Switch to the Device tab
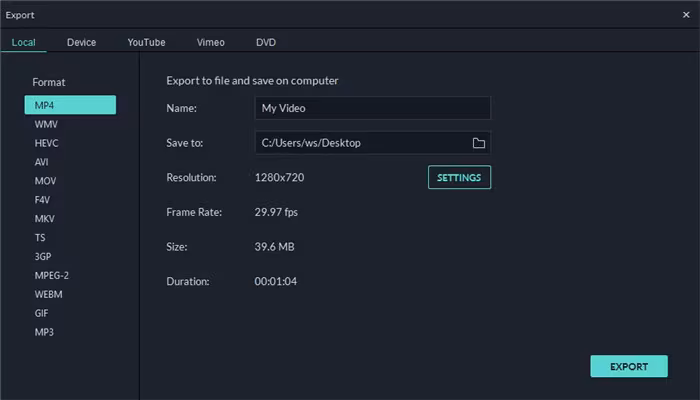 (82, 42)
